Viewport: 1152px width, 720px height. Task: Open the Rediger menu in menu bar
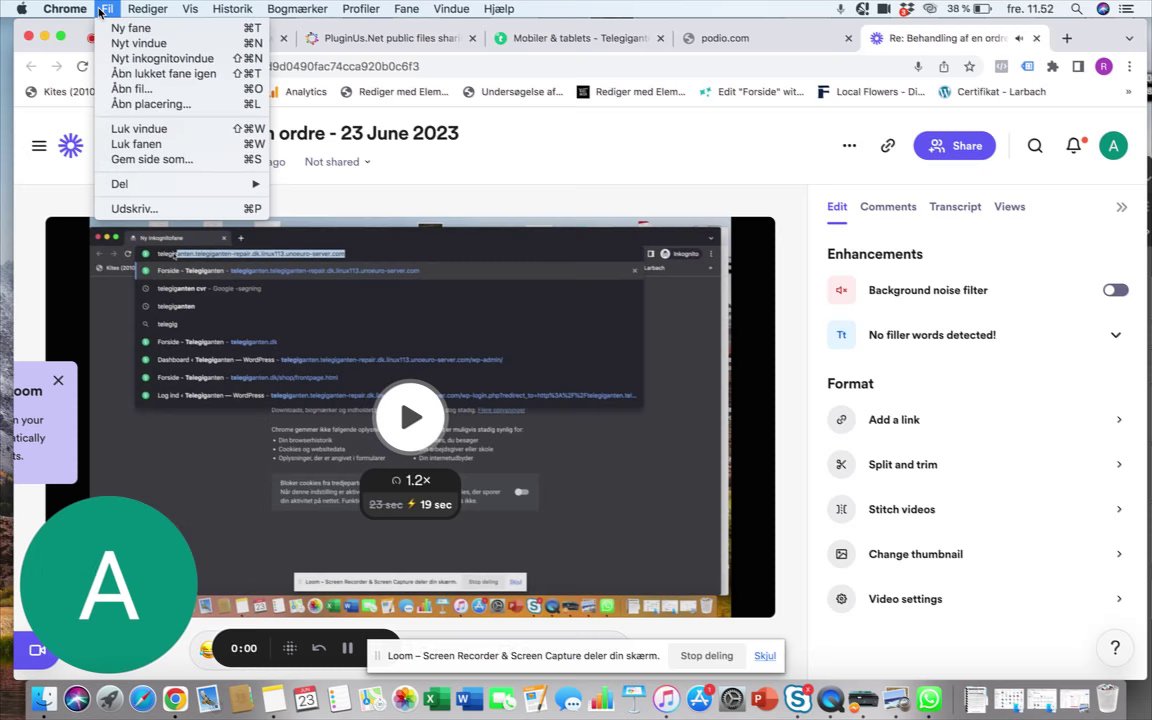(x=147, y=9)
